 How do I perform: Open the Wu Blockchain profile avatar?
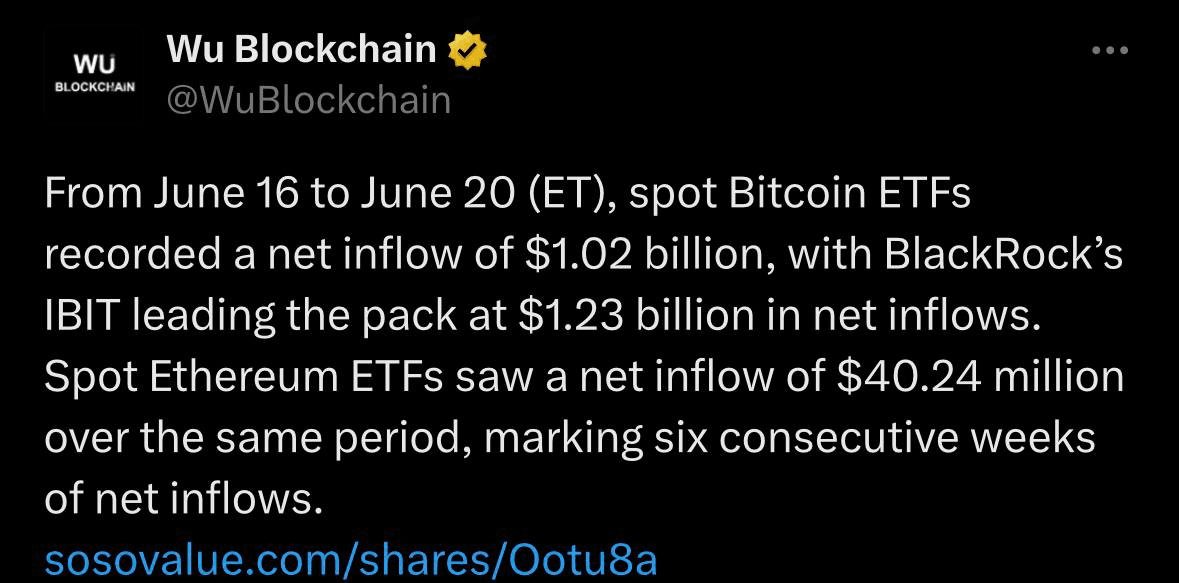[x=94, y=73]
